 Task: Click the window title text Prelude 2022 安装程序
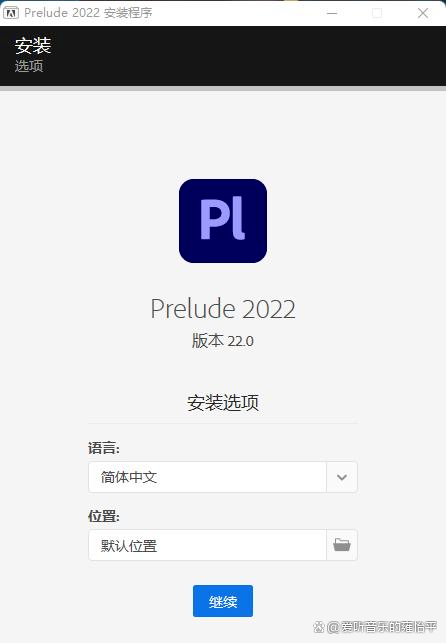point(88,13)
